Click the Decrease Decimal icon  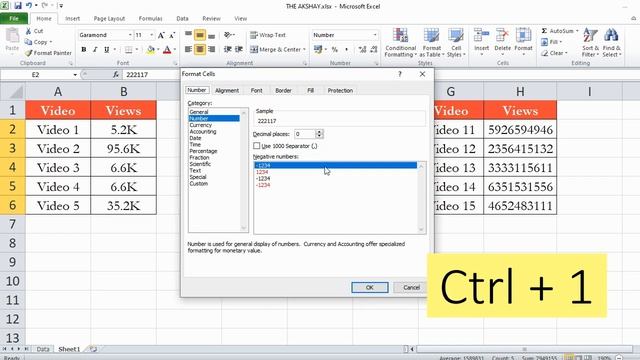[373, 49]
